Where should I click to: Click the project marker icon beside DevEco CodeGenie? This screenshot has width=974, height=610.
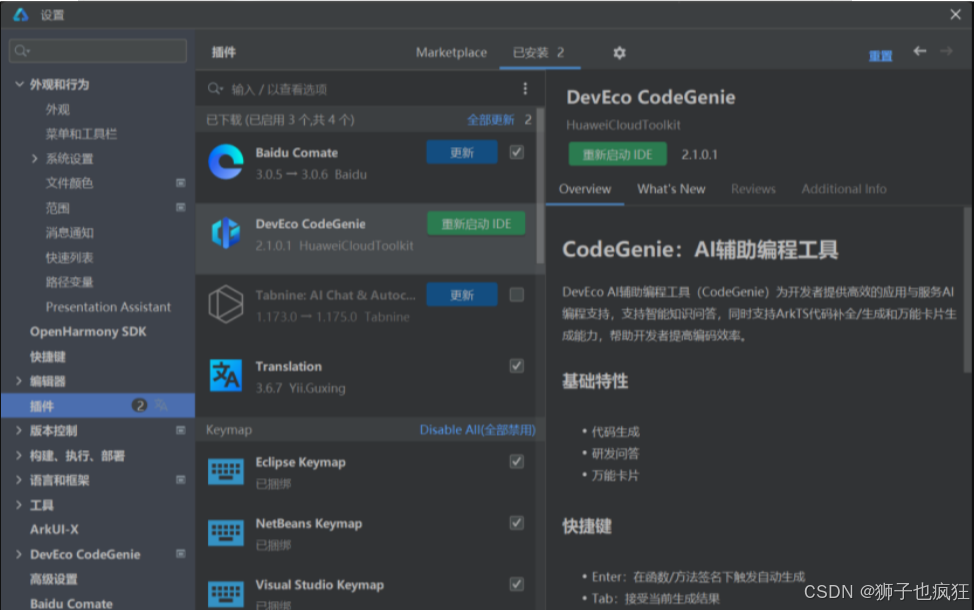tap(181, 553)
